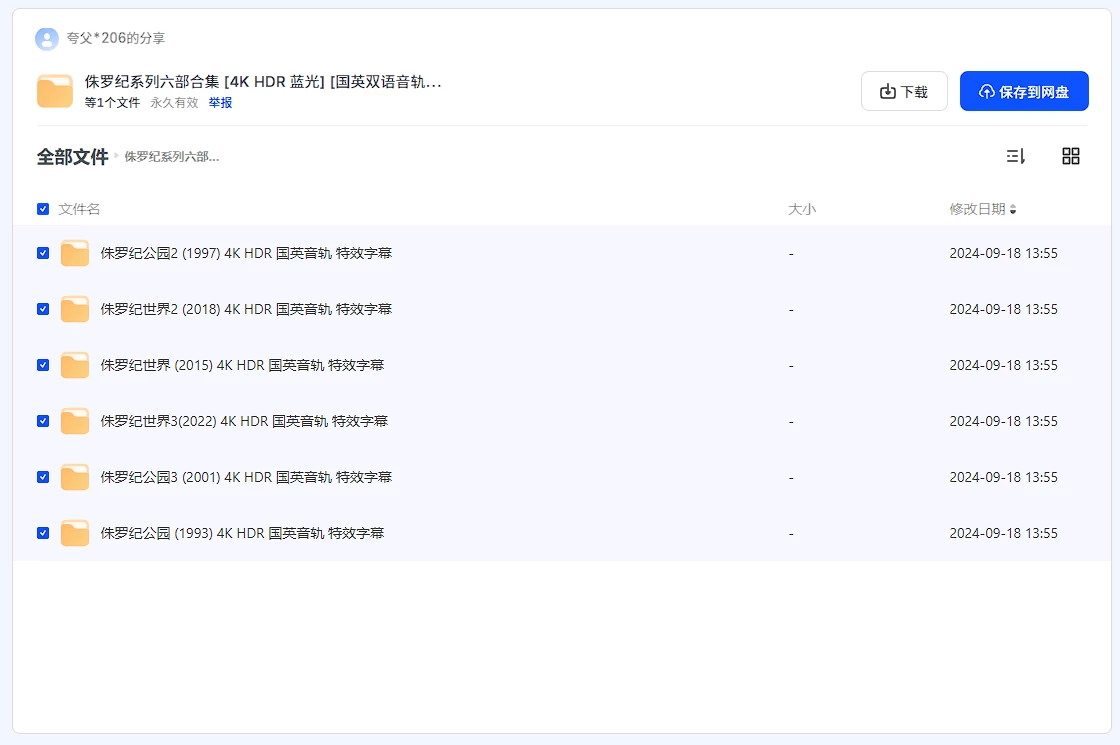Switch to grid view layout

(x=1071, y=156)
